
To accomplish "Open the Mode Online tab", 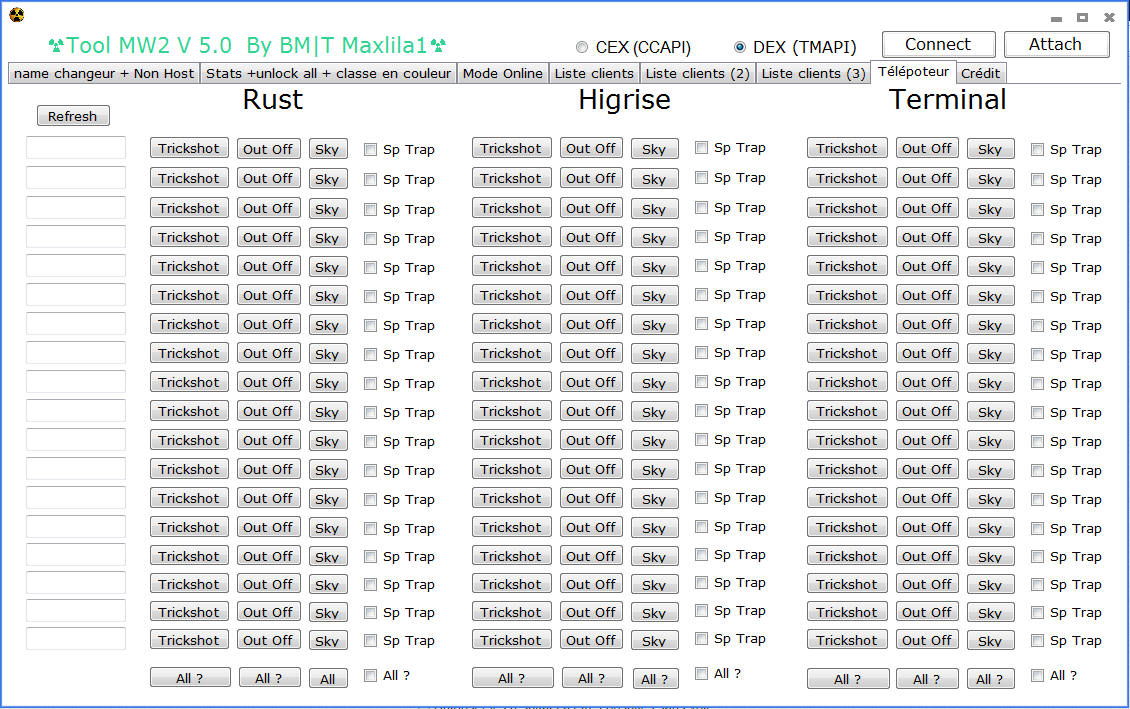I will click(502, 73).
